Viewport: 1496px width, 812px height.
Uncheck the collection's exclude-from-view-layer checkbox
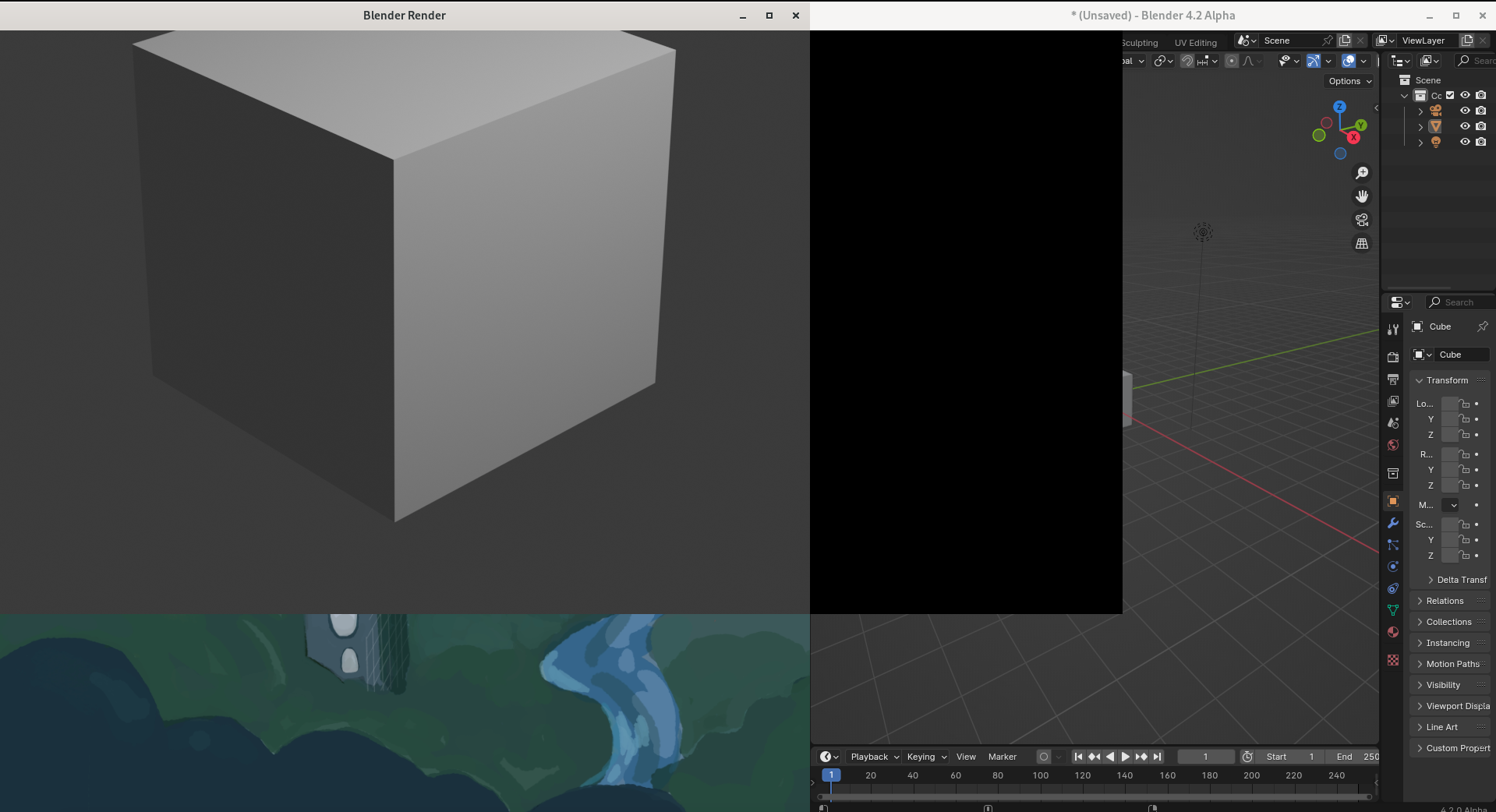point(1450,95)
